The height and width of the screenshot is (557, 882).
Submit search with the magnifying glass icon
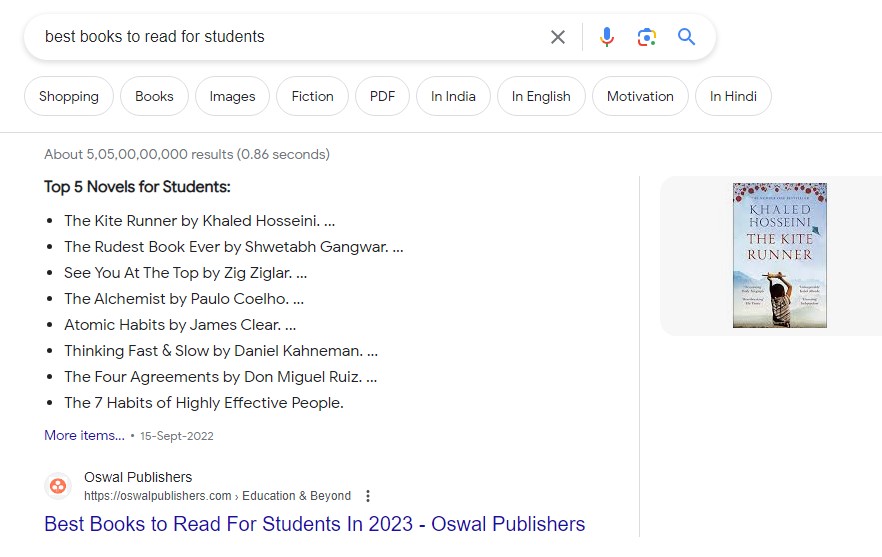pyautogui.click(x=686, y=37)
